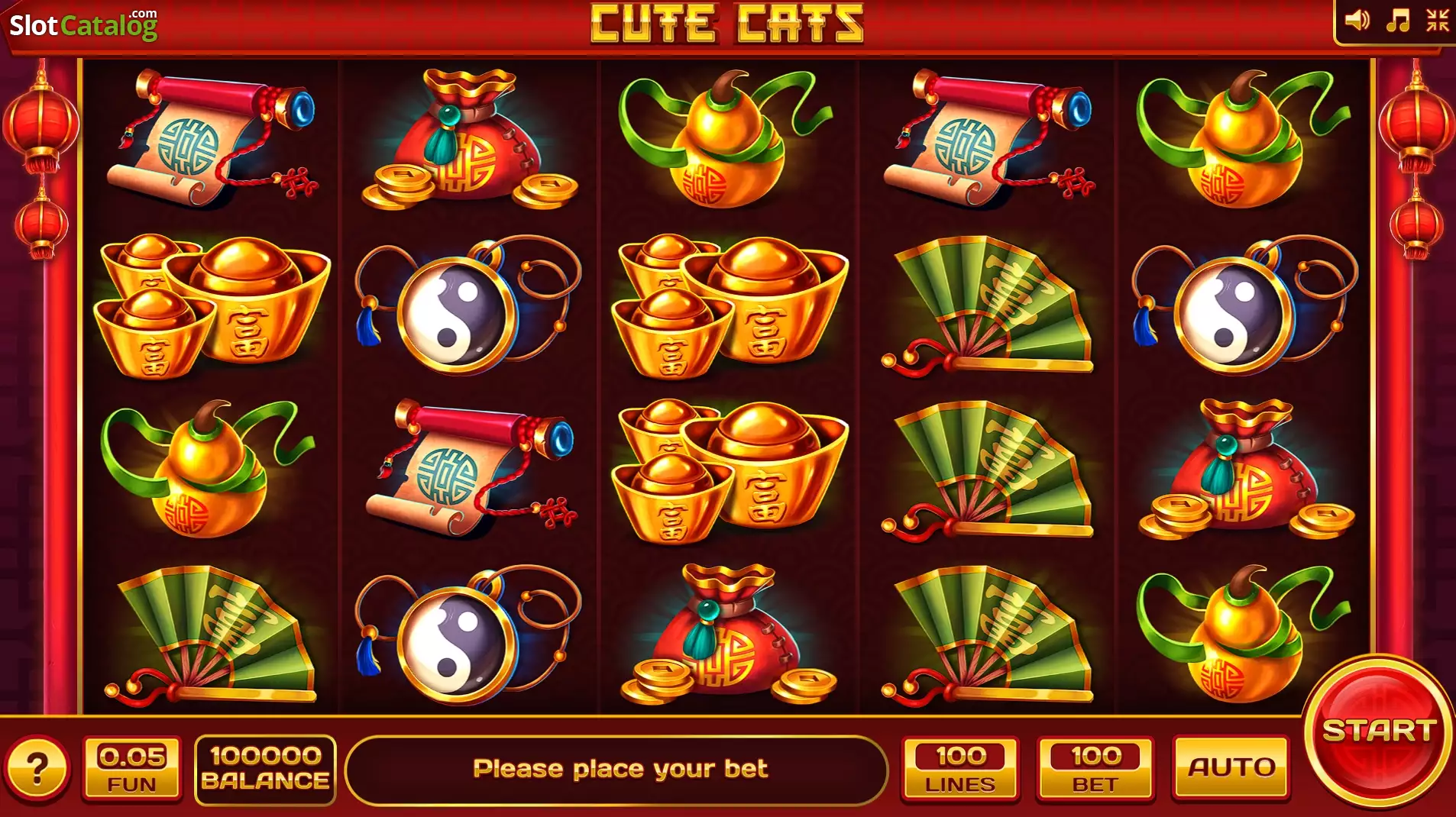Click the 100000 BALANCE display
Screen dimensions: 1456x817
pos(265,769)
